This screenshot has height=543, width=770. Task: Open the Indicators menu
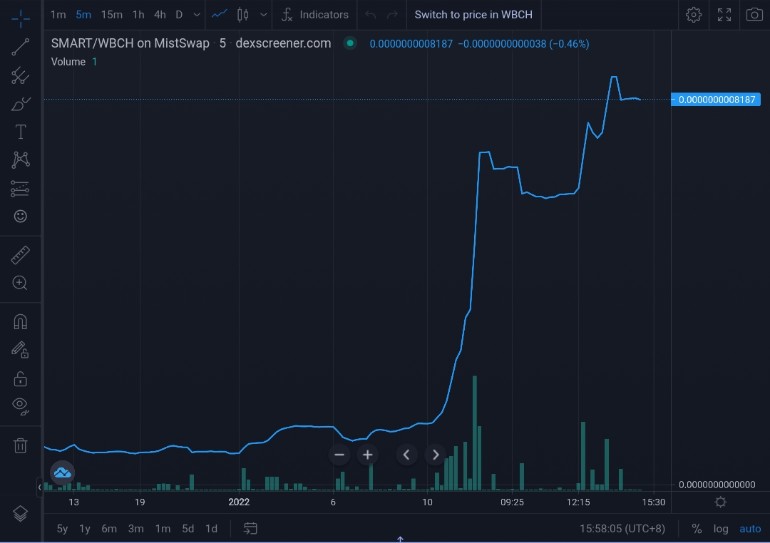click(x=315, y=15)
